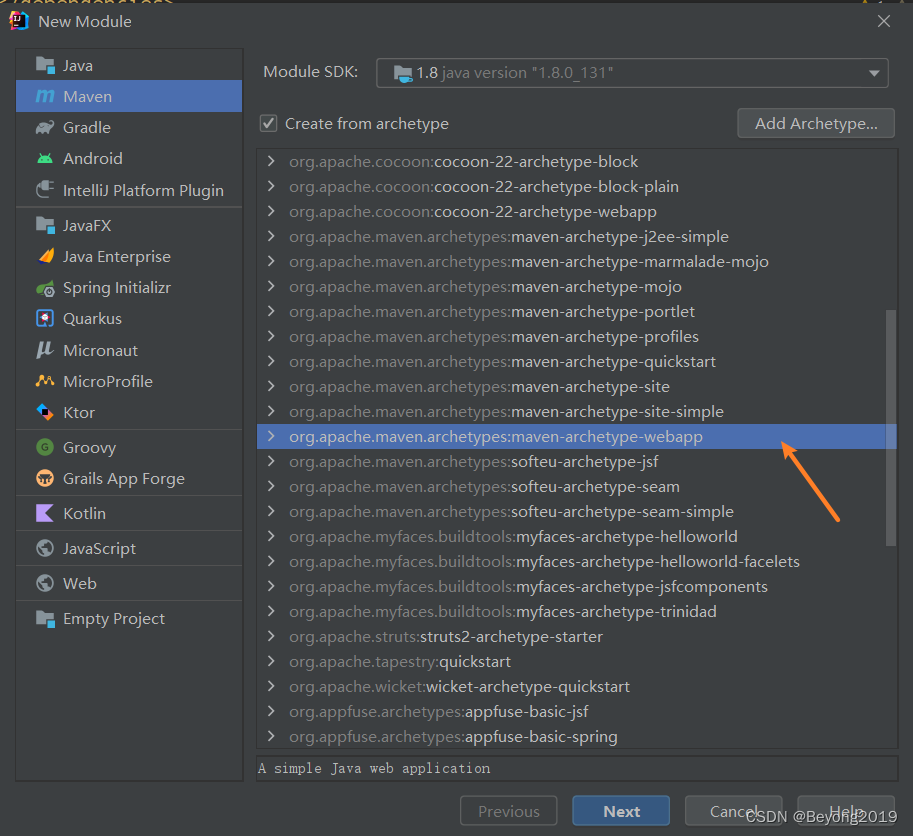
Task: Select Kotlin module type label
Action: tap(84, 513)
